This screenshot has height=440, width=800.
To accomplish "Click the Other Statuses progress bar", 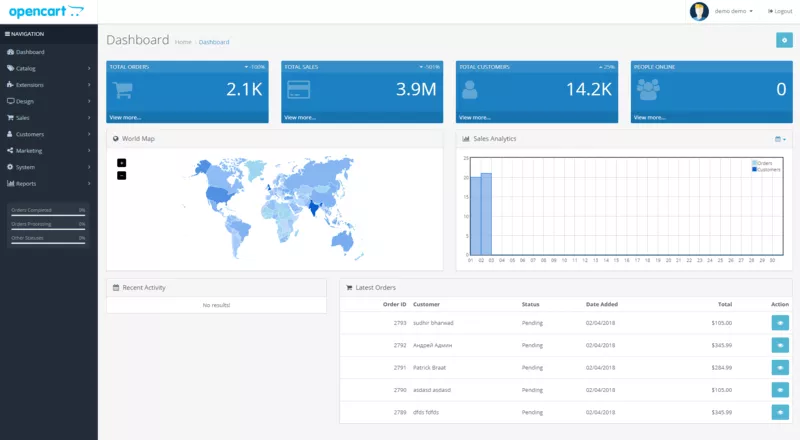I will click(48, 243).
